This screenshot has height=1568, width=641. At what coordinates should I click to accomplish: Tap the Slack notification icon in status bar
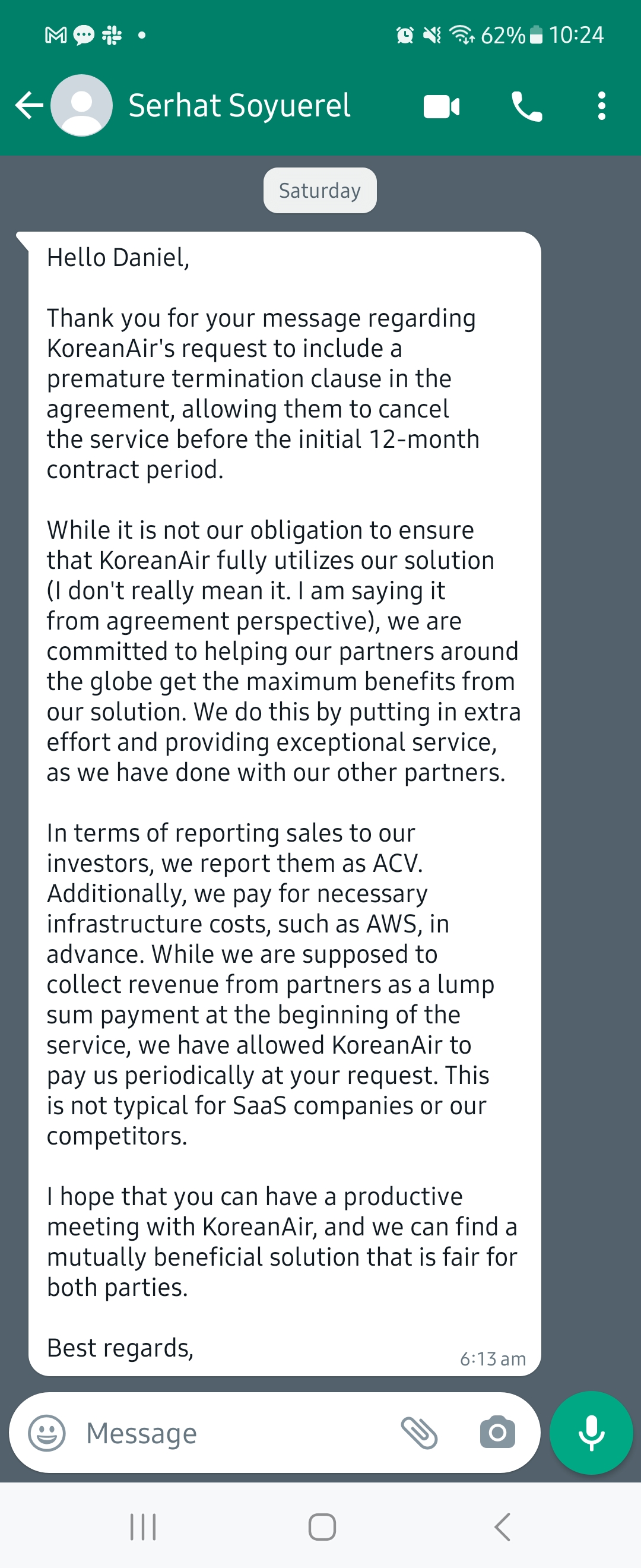[112, 35]
